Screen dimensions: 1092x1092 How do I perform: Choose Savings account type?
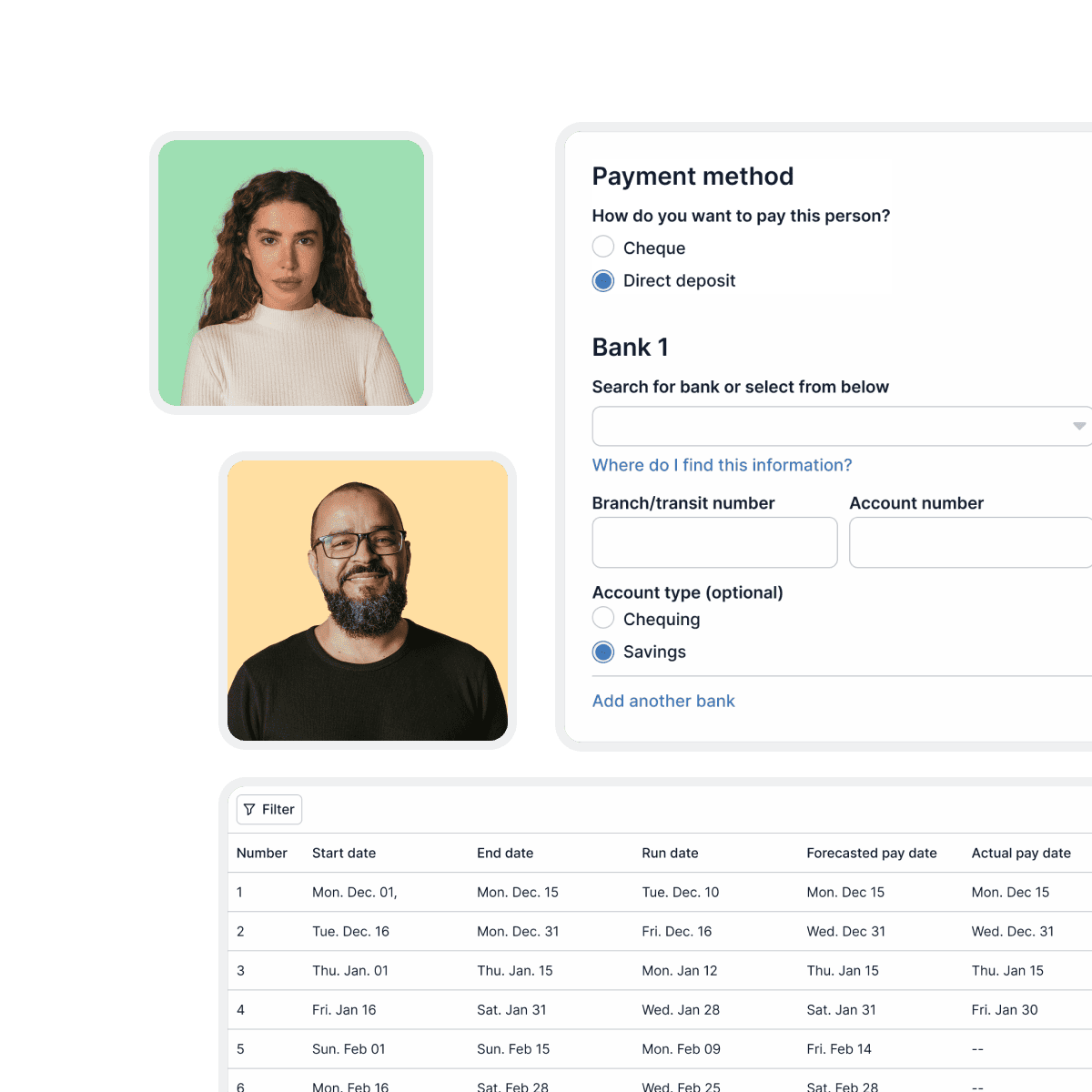pyautogui.click(x=603, y=652)
